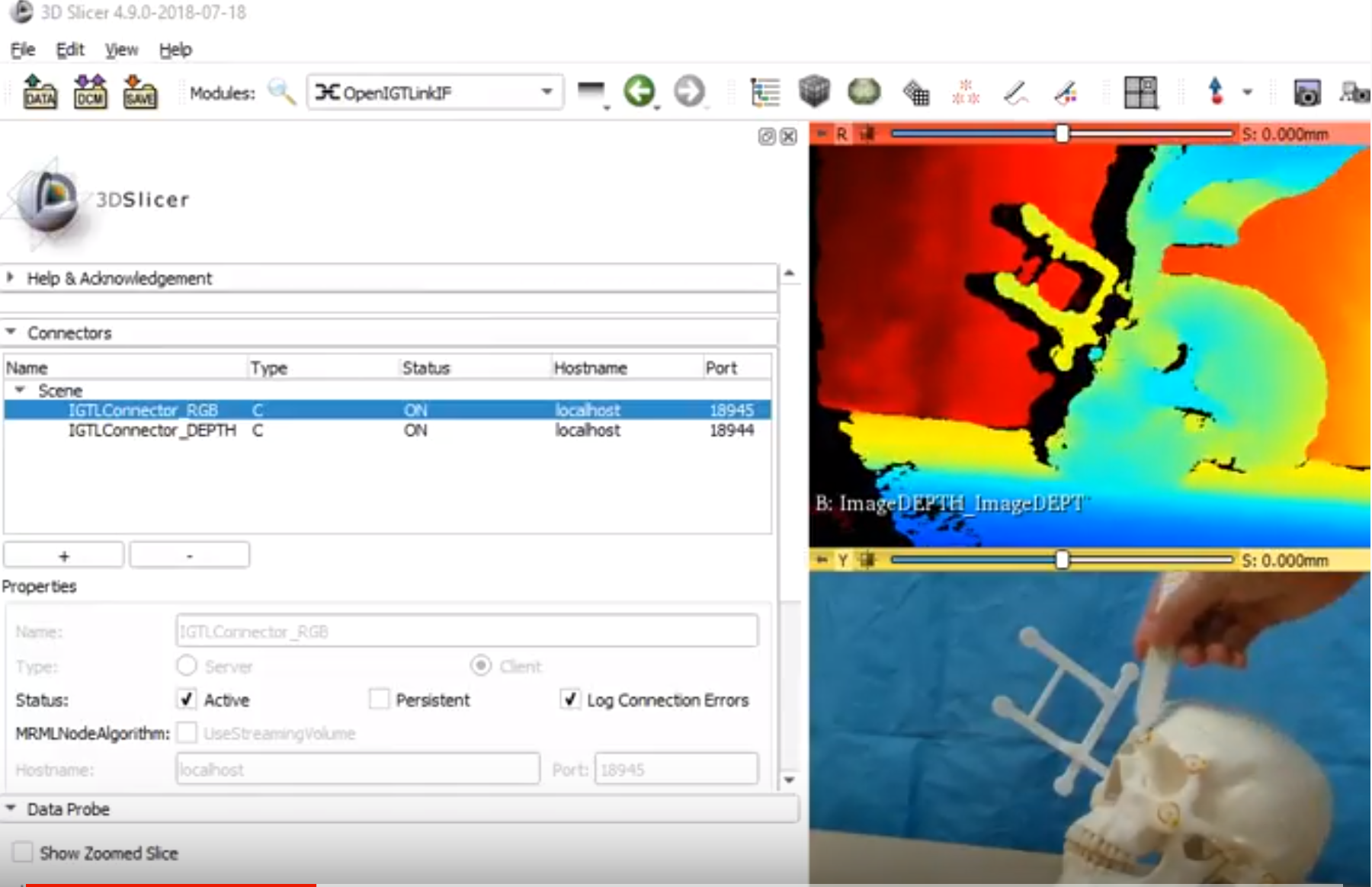
Task: Enable the Persistent checkbox
Action: (x=379, y=700)
